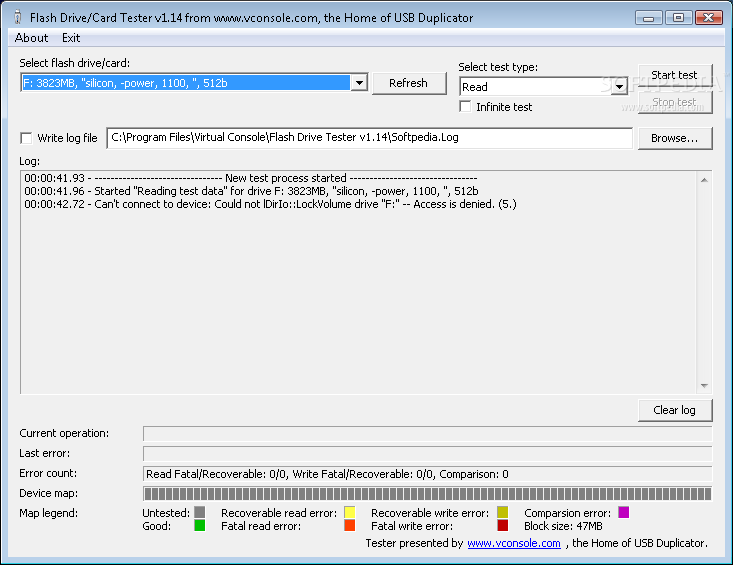Click the orange Fatal read error swatch
This screenshot has width=733, height=565.
tap(350, 526)
